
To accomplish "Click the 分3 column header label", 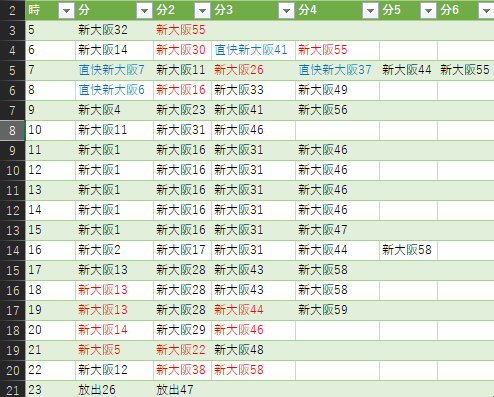I will coord(223,10).
